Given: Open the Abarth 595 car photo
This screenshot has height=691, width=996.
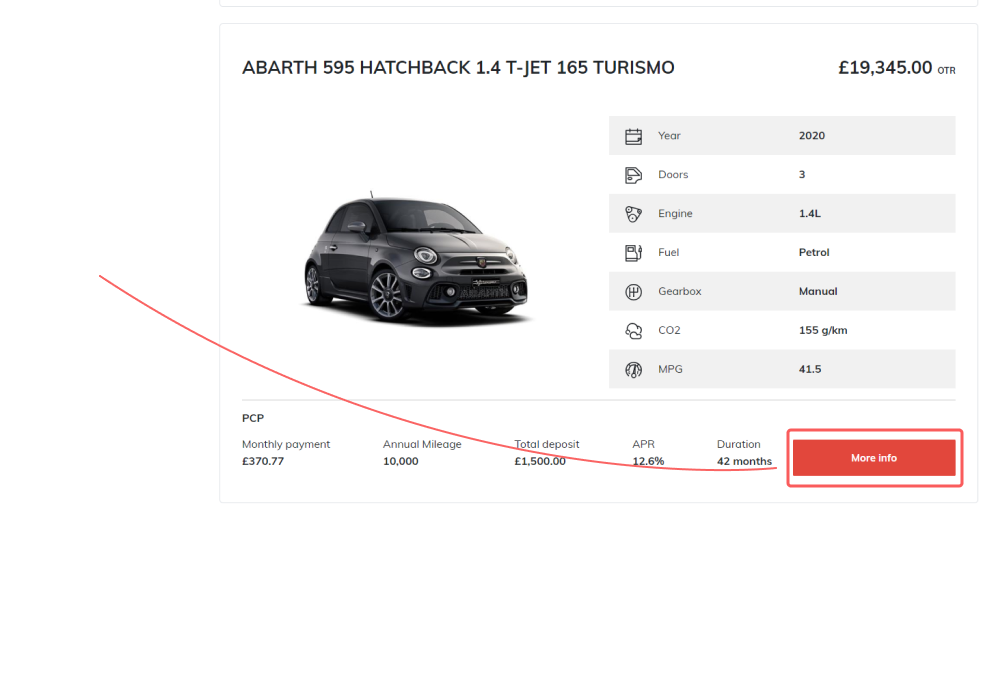Looking at the screenshot, I should tap(416, 258).
